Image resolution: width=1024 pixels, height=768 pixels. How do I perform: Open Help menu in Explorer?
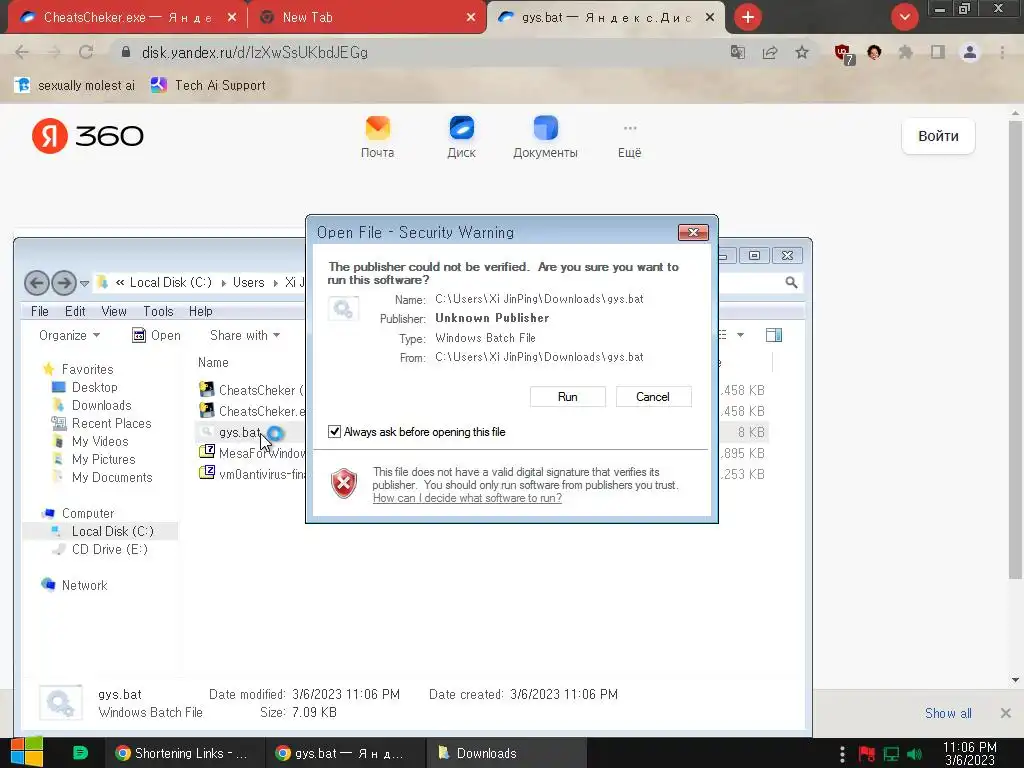click(x=200, y=312)
